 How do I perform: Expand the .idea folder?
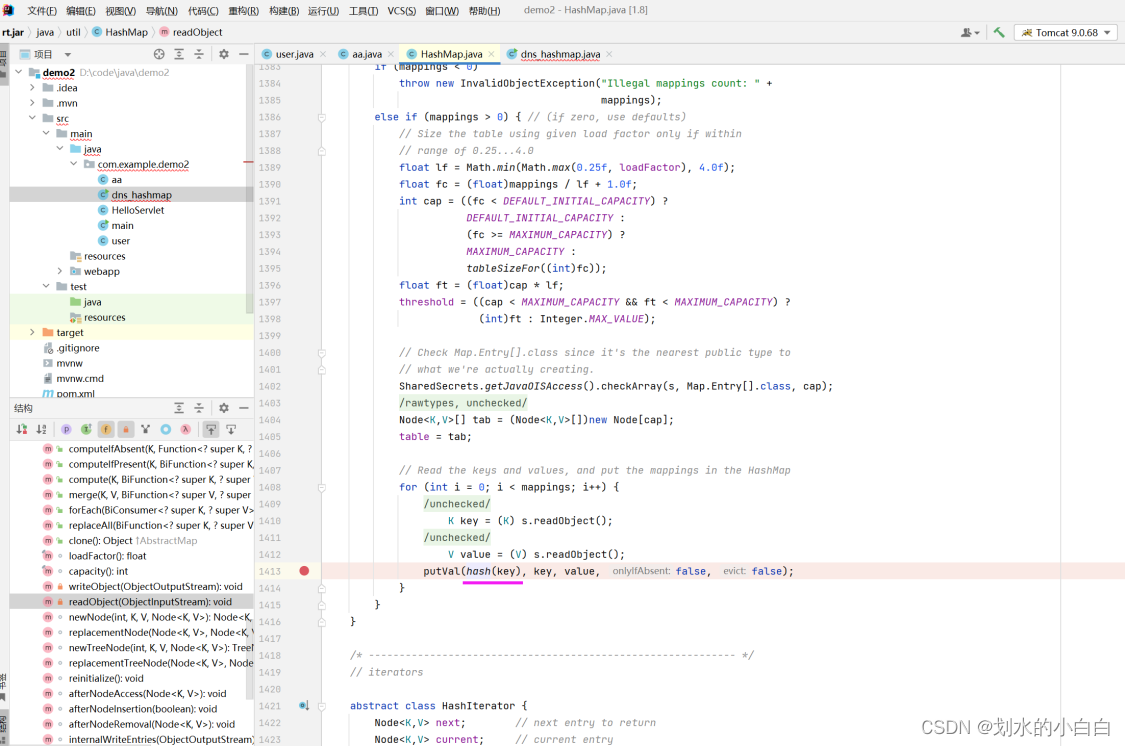click(x=32, y=88)
